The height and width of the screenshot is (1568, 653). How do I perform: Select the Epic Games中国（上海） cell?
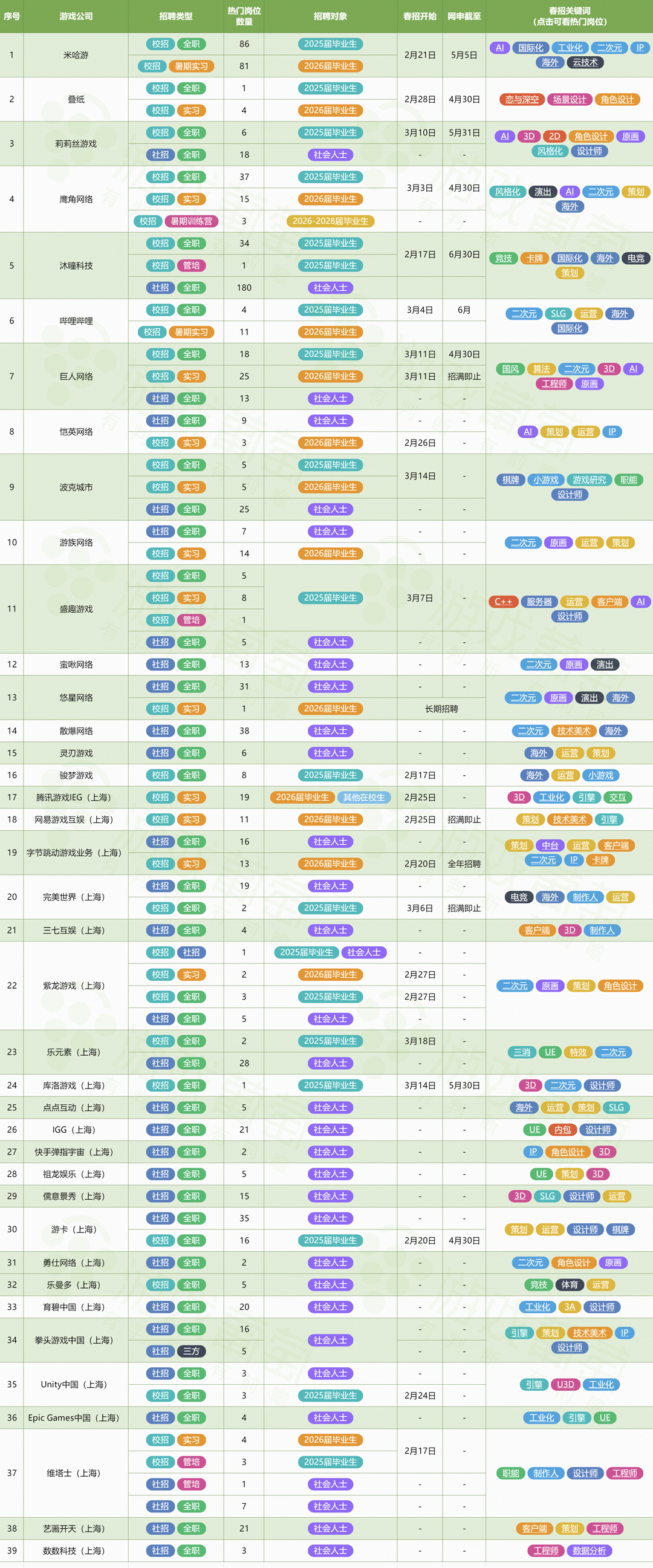(76, 1417)
